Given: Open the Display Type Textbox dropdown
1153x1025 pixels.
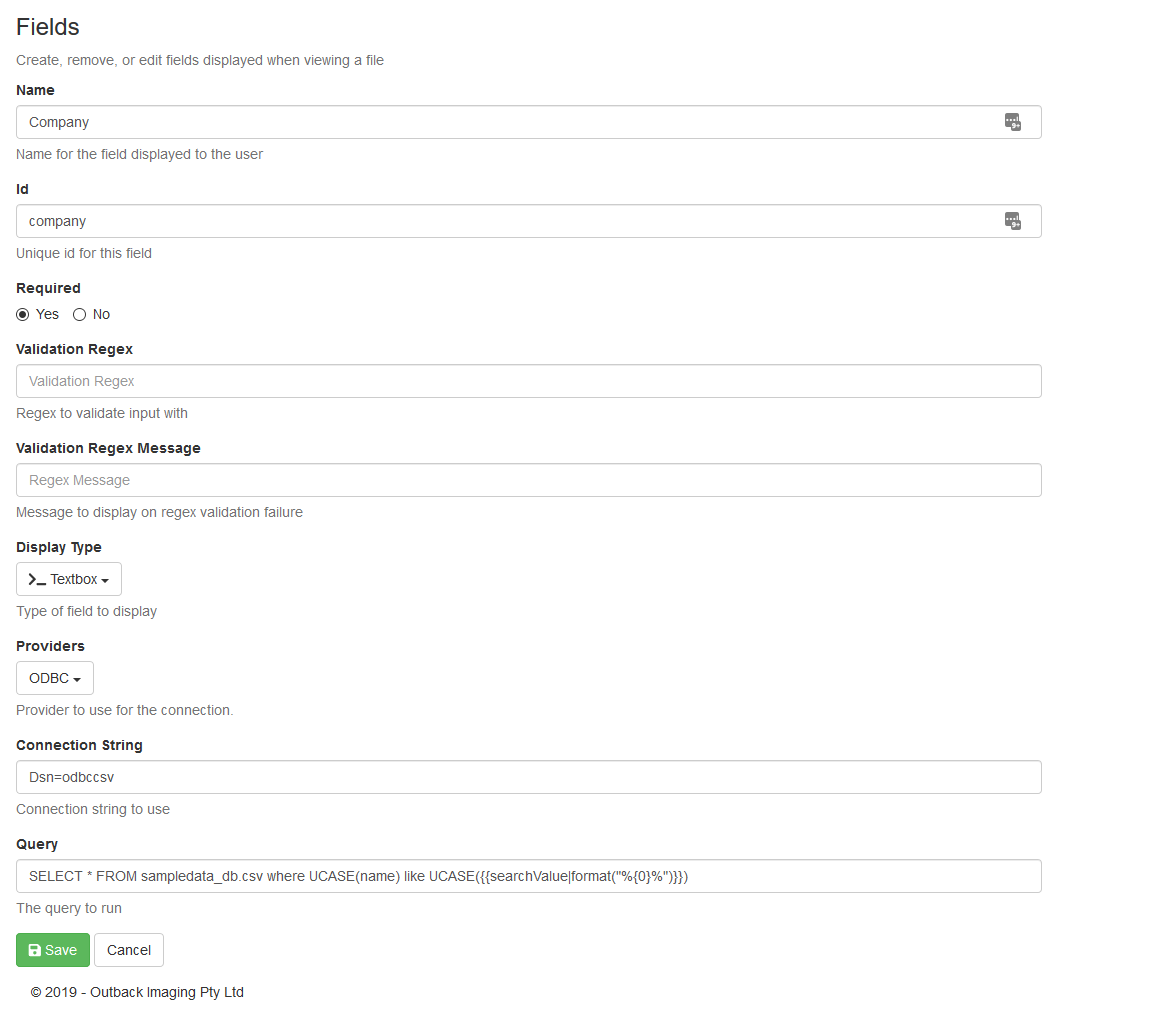Looking at the screenshot, I should (69, 579).
